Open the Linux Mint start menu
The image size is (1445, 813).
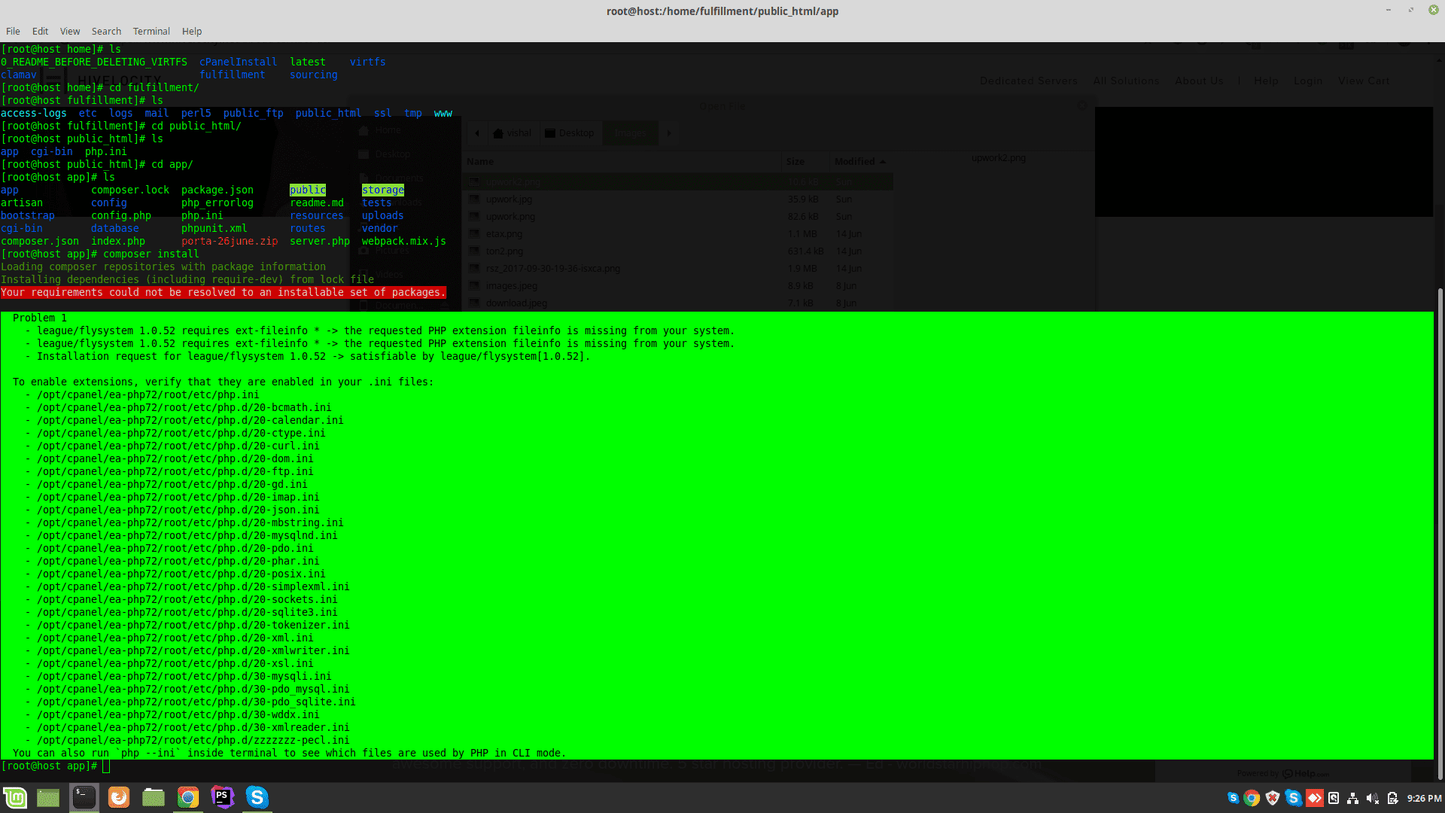pyautogui.click(x=15, y=797)
